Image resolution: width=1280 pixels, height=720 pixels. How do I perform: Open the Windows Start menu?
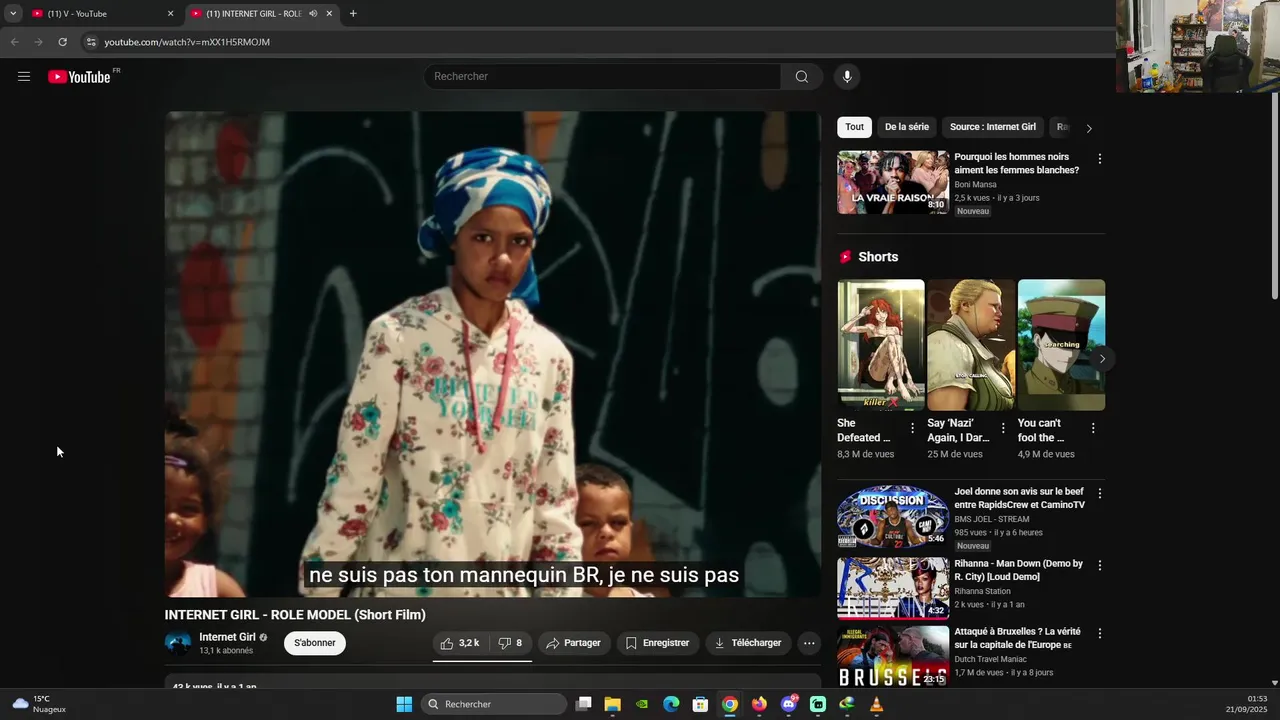[404, 704]
